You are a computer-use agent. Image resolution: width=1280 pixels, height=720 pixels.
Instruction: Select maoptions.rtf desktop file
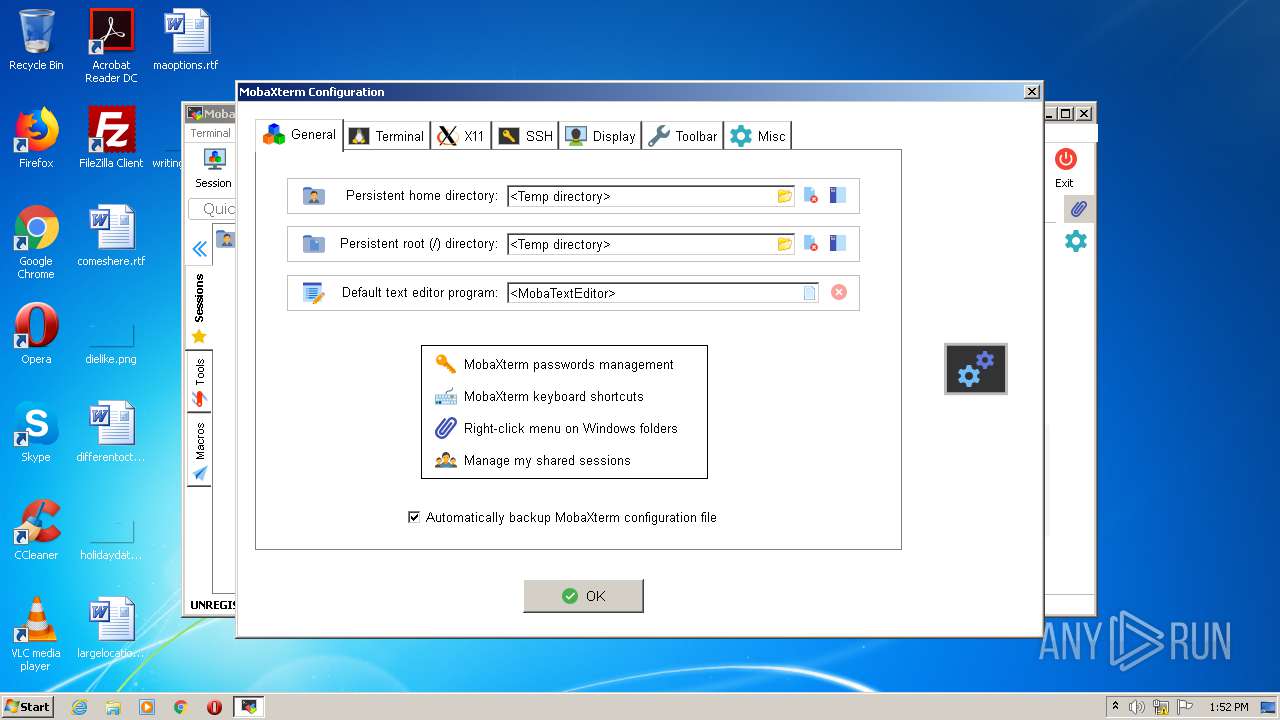[186, 40]
